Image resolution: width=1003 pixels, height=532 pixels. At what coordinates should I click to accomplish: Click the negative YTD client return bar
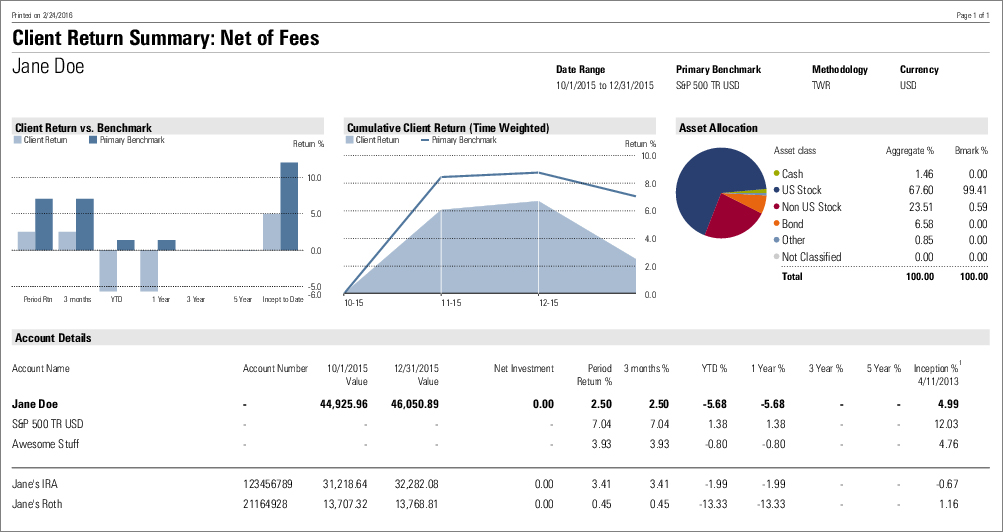click(x=108, y=269)
